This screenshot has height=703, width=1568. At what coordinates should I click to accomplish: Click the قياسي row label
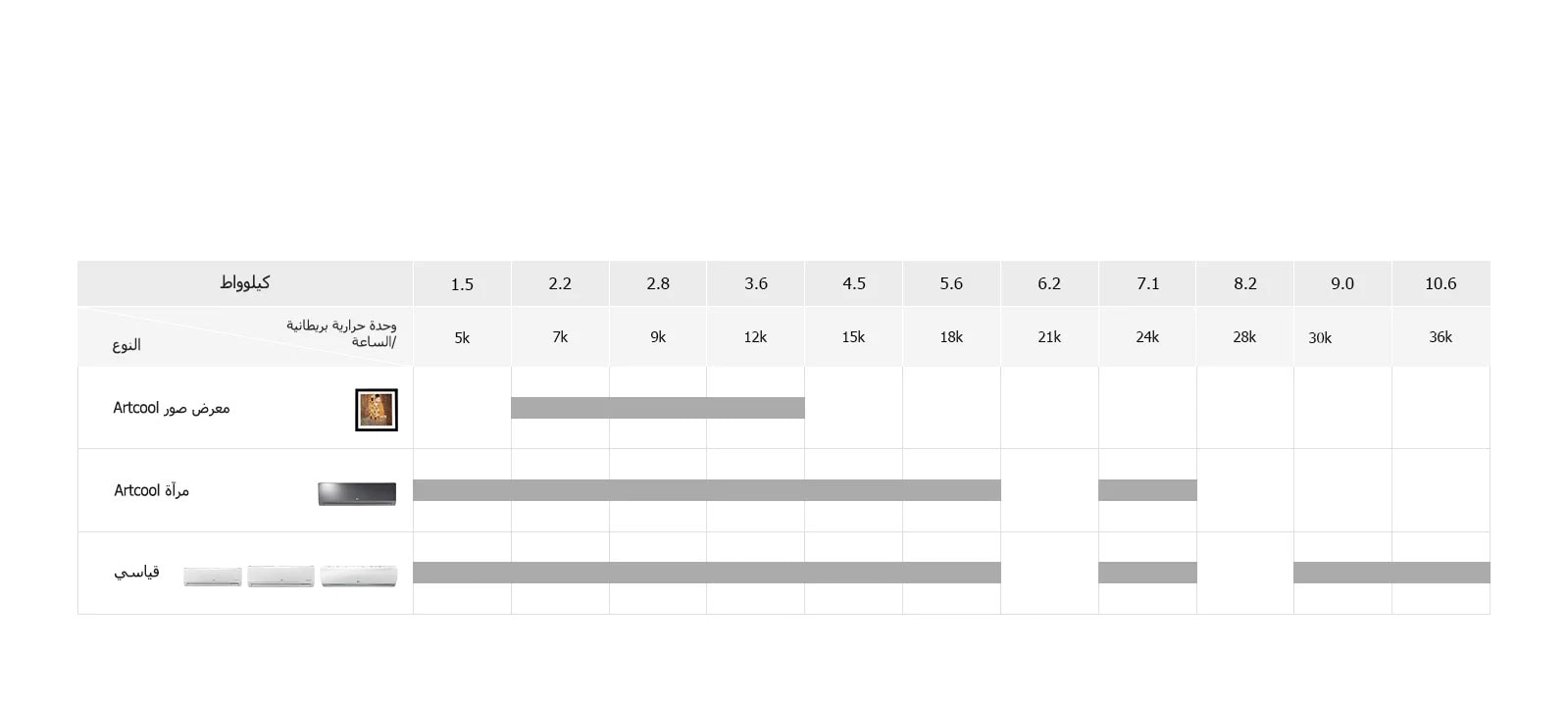pos(136,573)
